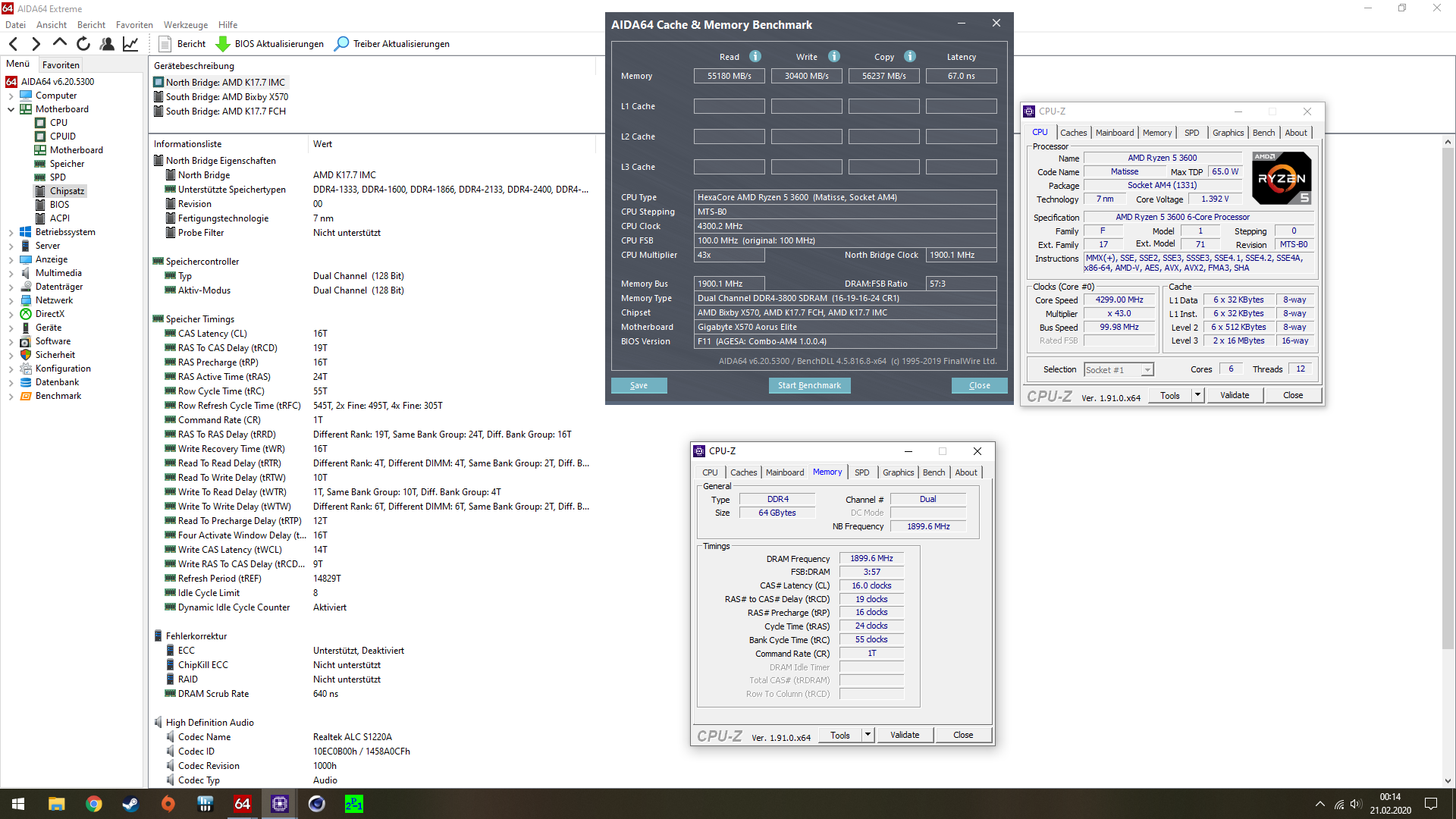Open the Werkzeuge menu in AIDA64
1456x819 pixels.
[185, 24]
